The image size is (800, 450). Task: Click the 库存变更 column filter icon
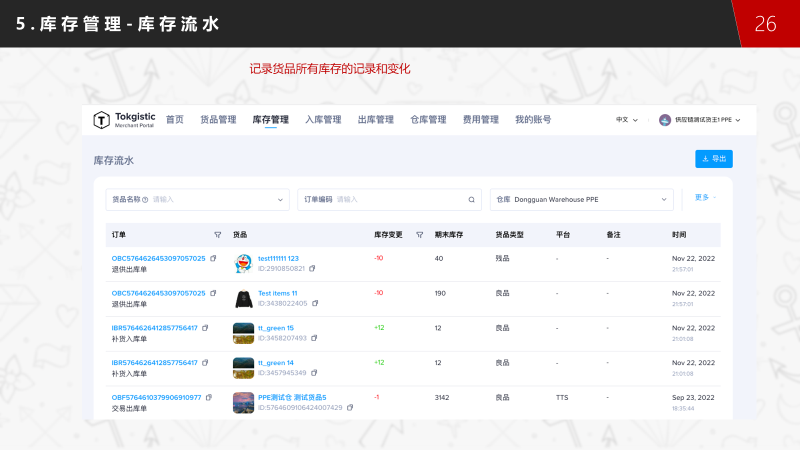pos(419,235)
